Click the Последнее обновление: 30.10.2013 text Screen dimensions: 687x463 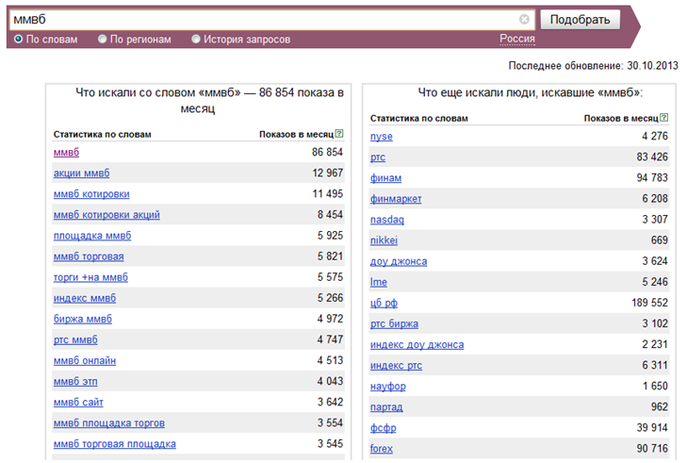point(593,66)
